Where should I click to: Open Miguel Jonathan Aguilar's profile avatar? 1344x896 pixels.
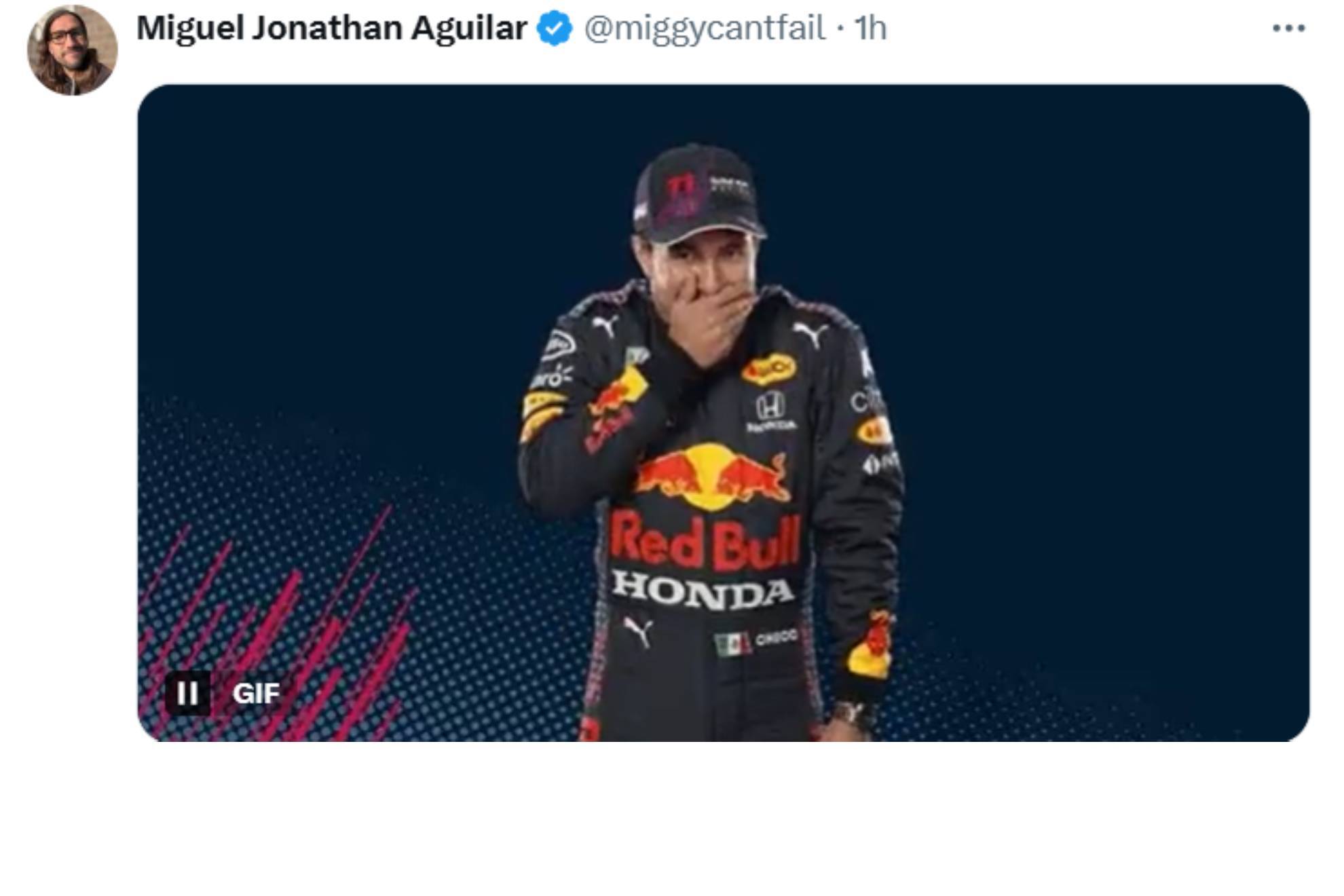(x=73, y=50)
